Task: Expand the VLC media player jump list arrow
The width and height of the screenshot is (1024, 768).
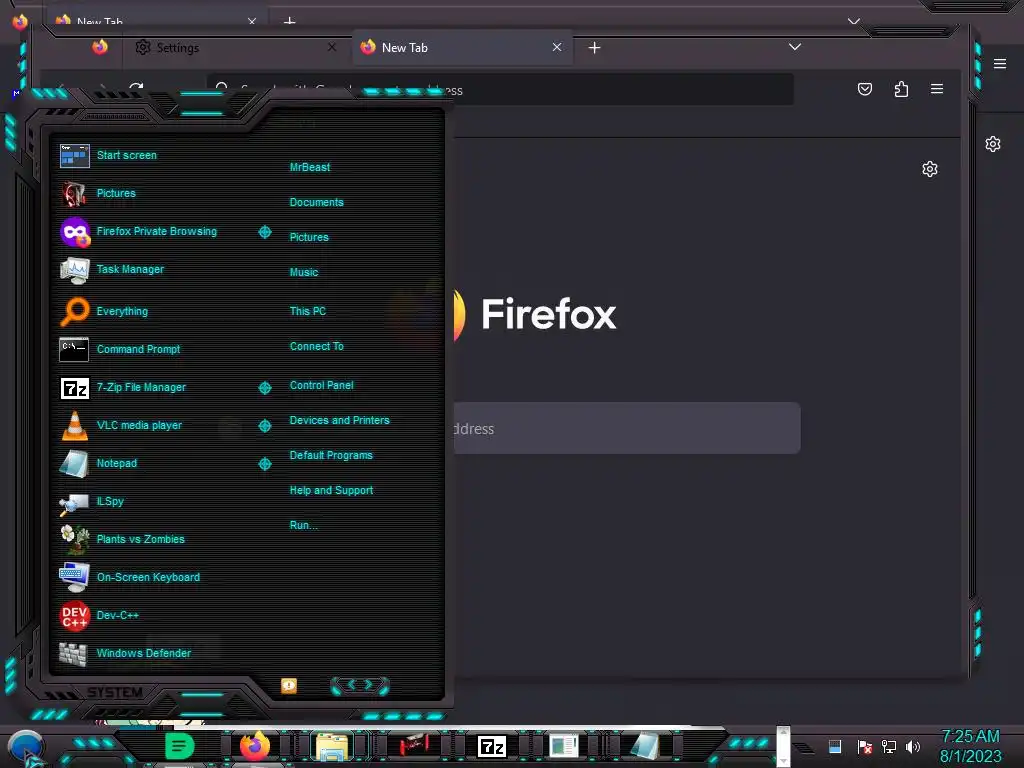Action: (264, 426)
